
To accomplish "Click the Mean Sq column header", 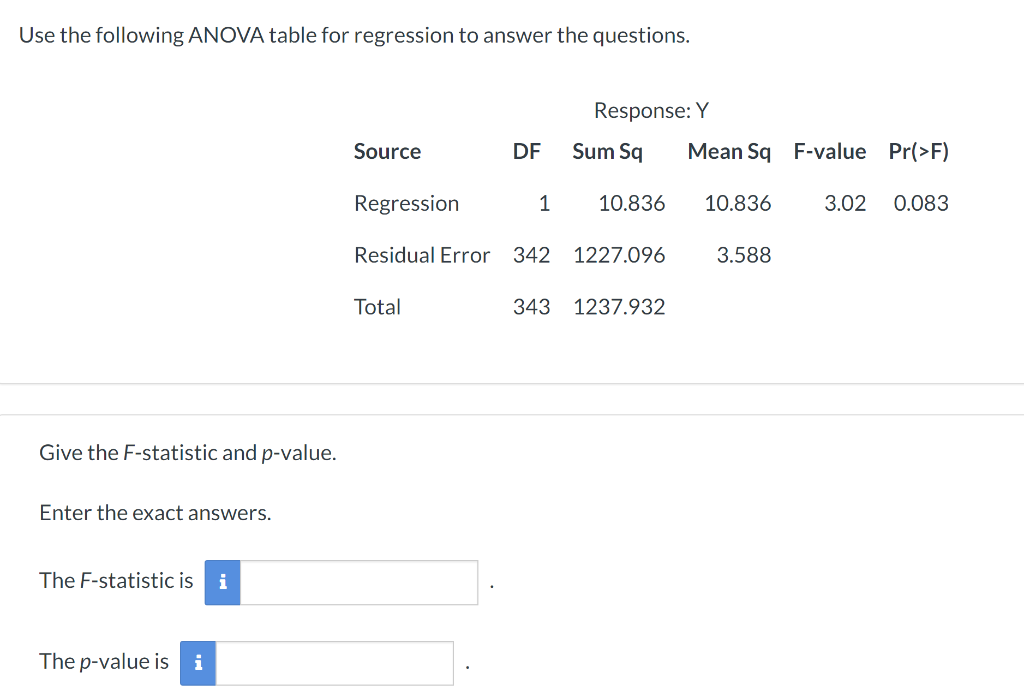I will [729, 152].
